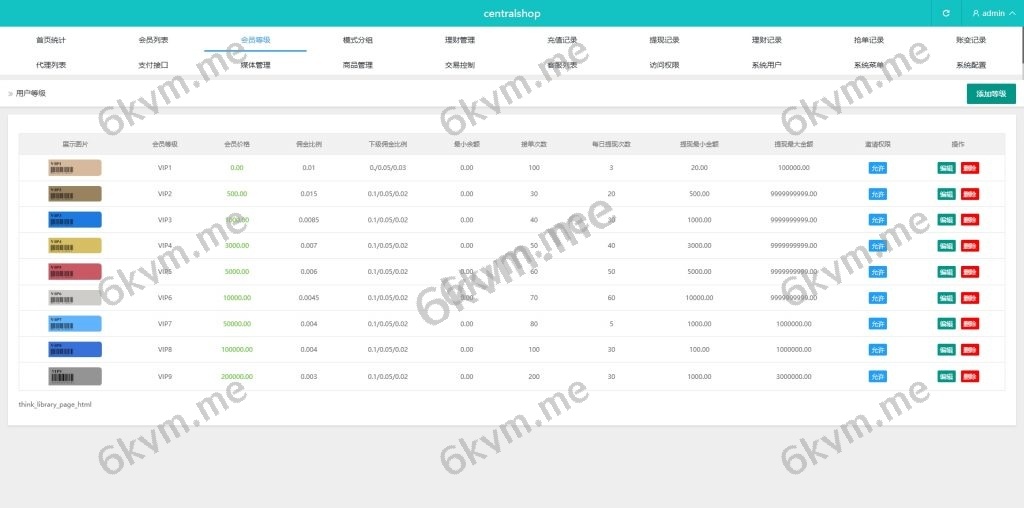This screenshot has height=508, width=1024.
Task: Click the 添加等级 button
Action: coord(991,94)
